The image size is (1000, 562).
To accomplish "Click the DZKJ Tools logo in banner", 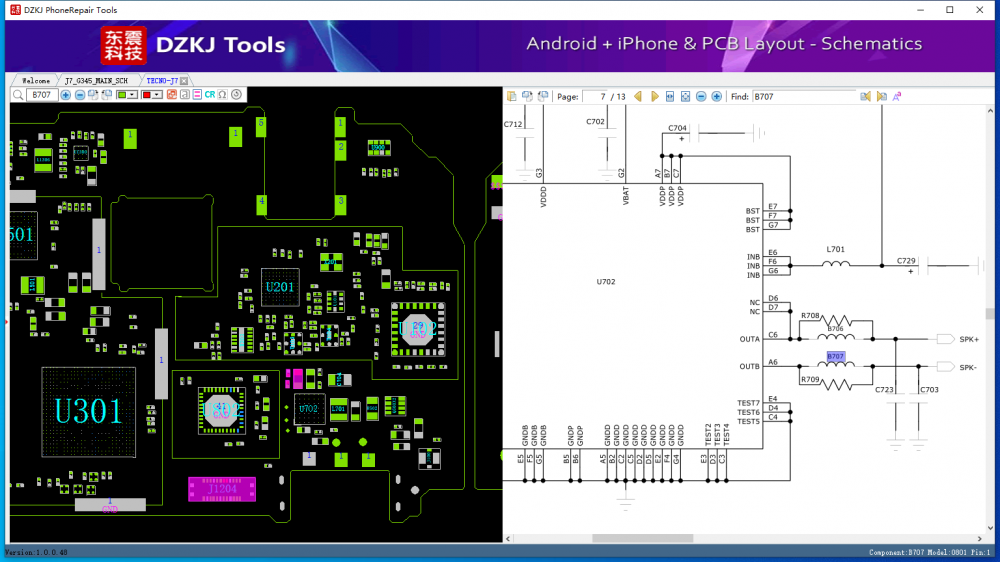I will coord(193,45).
